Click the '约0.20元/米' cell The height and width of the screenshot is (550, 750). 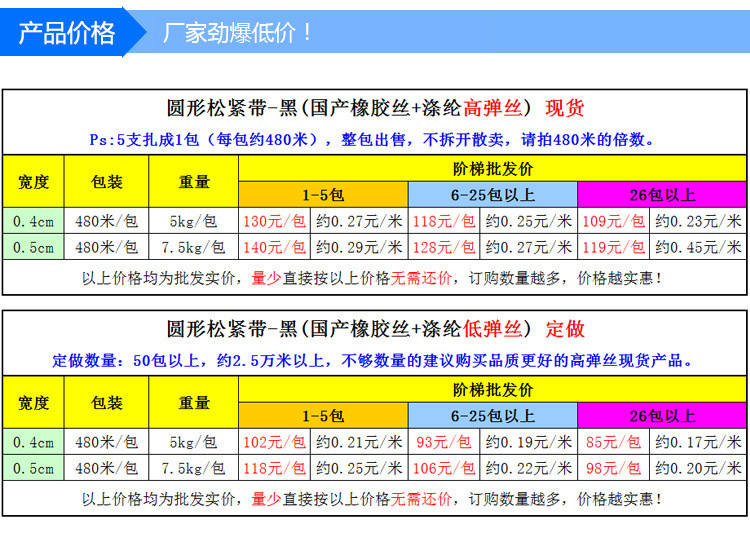click(x=698, y=468)
